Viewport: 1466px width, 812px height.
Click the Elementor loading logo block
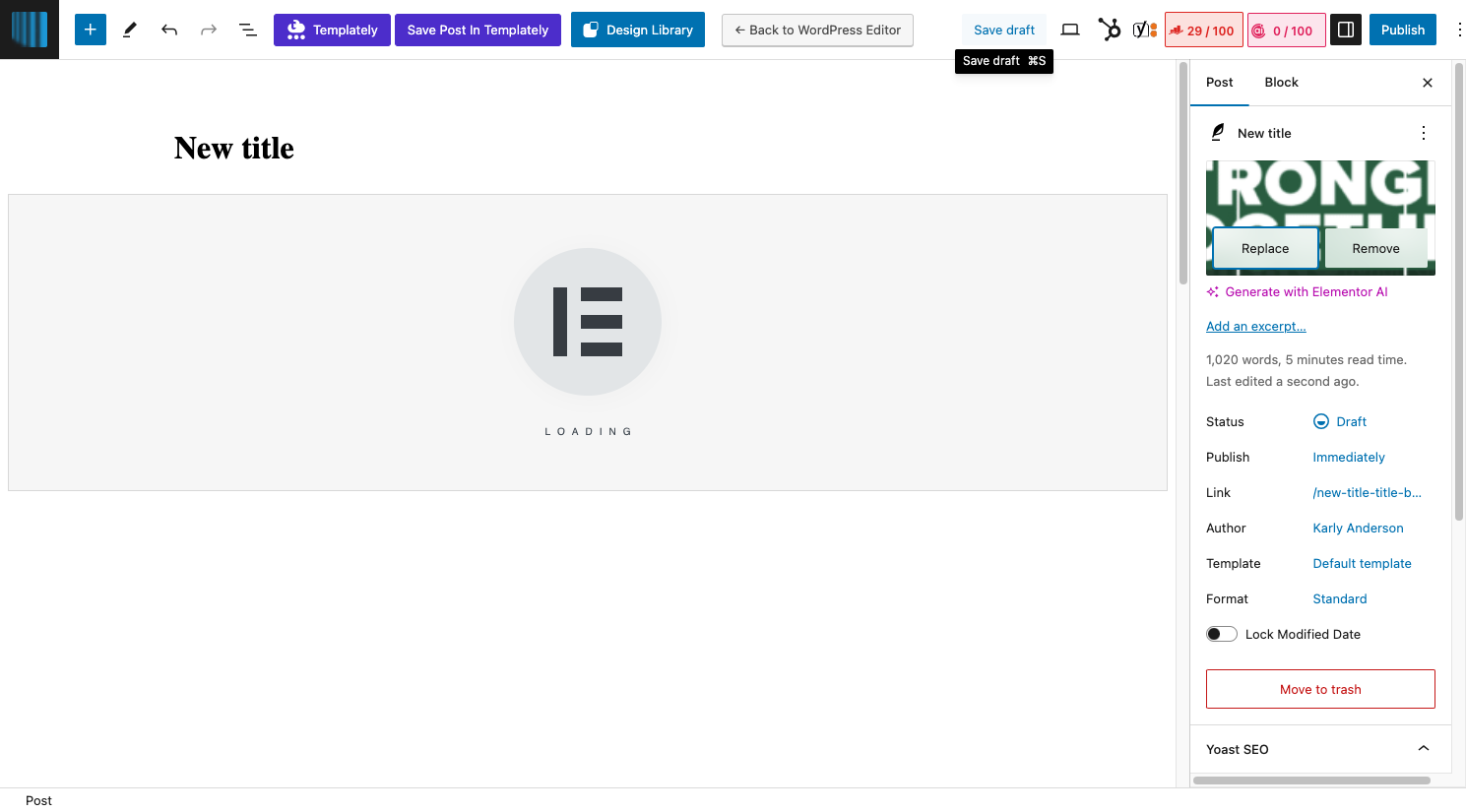(x=588, y=322)
